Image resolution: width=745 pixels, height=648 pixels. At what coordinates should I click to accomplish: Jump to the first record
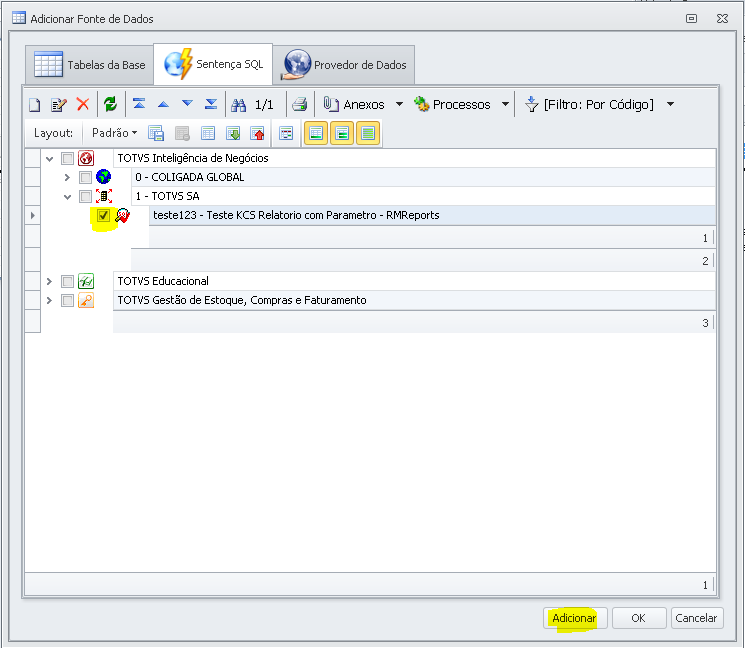[x=139, y=104]
